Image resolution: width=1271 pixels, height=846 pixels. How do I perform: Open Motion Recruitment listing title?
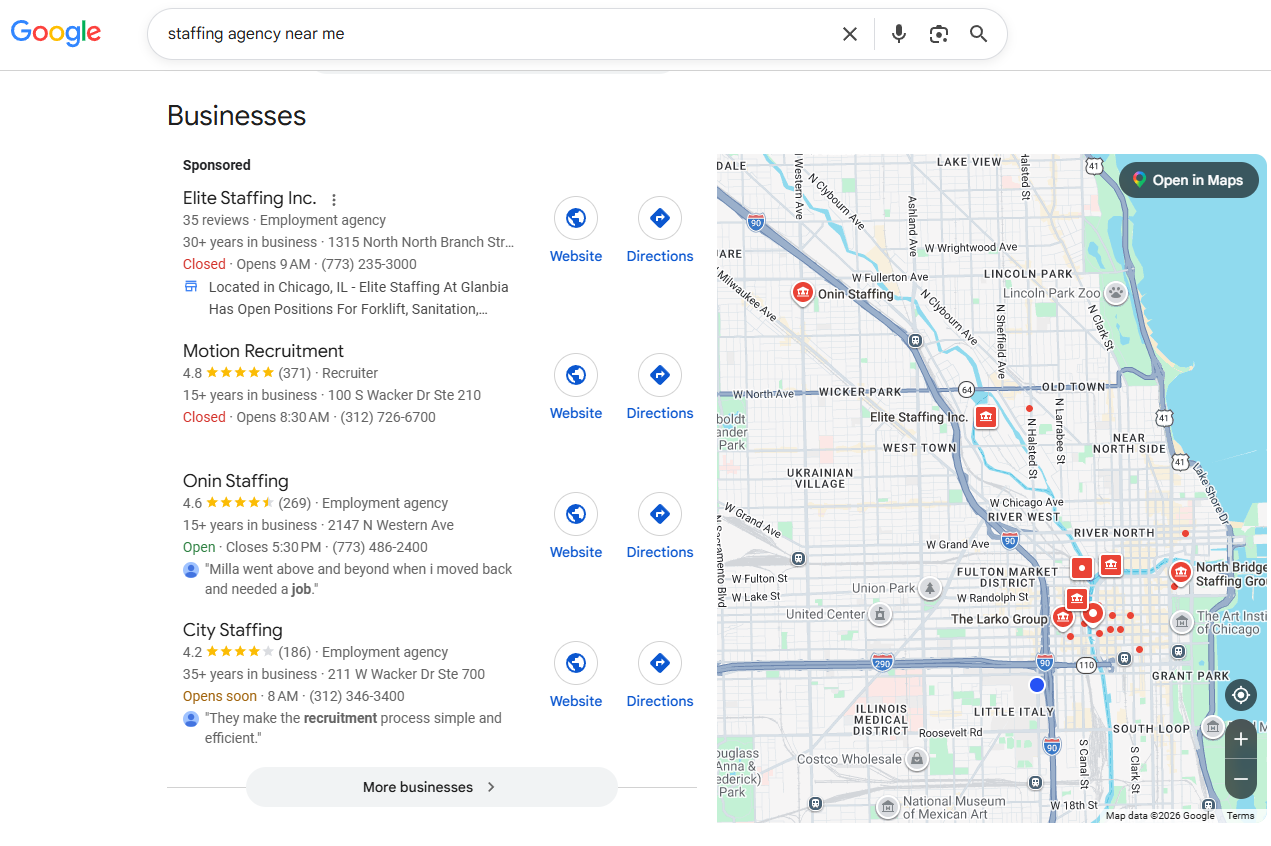coord(263,351)
